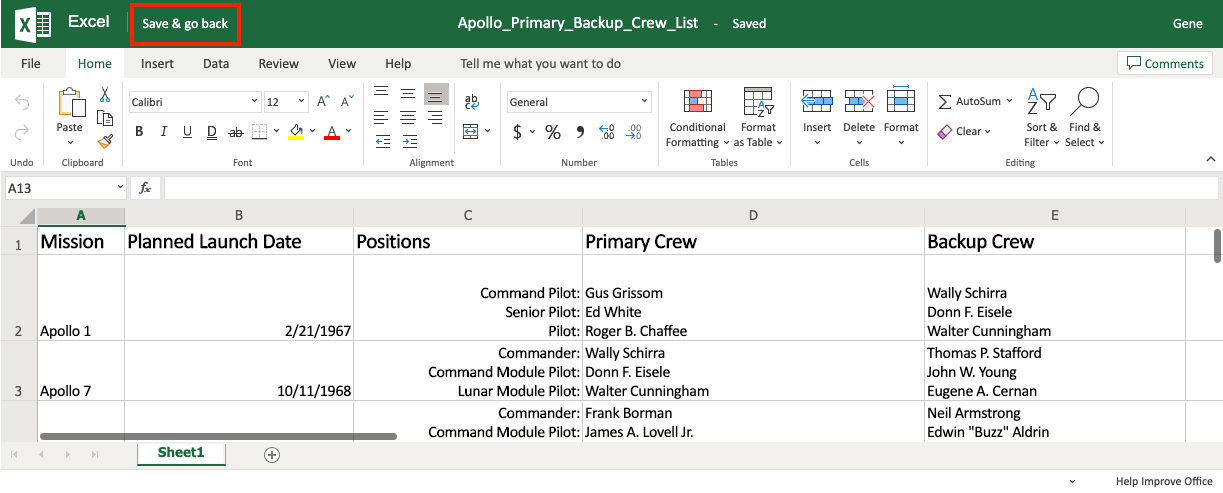
Task: Increase decimal places
Action: click(606, 132)
